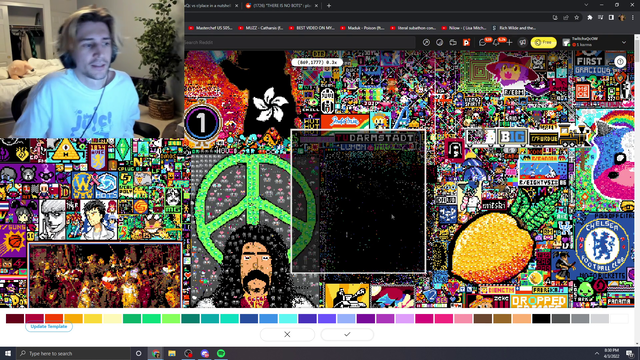Image resolution: width=640 pixels, height=360 pixels.
Task: Switch to the 'THERE IS NO BOTS' tab
Action: point(281,6)
